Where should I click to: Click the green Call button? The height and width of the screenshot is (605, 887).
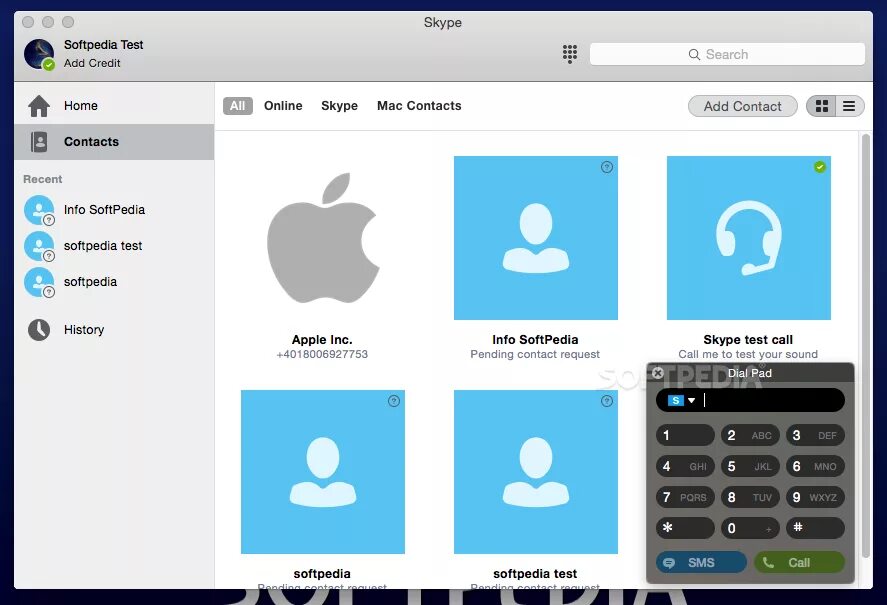click(799, 563)
